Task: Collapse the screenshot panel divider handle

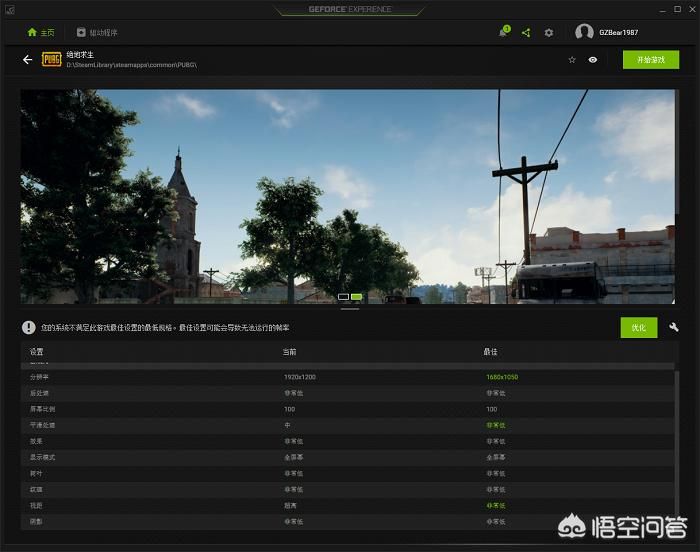Action: click(x=350, y=309)
